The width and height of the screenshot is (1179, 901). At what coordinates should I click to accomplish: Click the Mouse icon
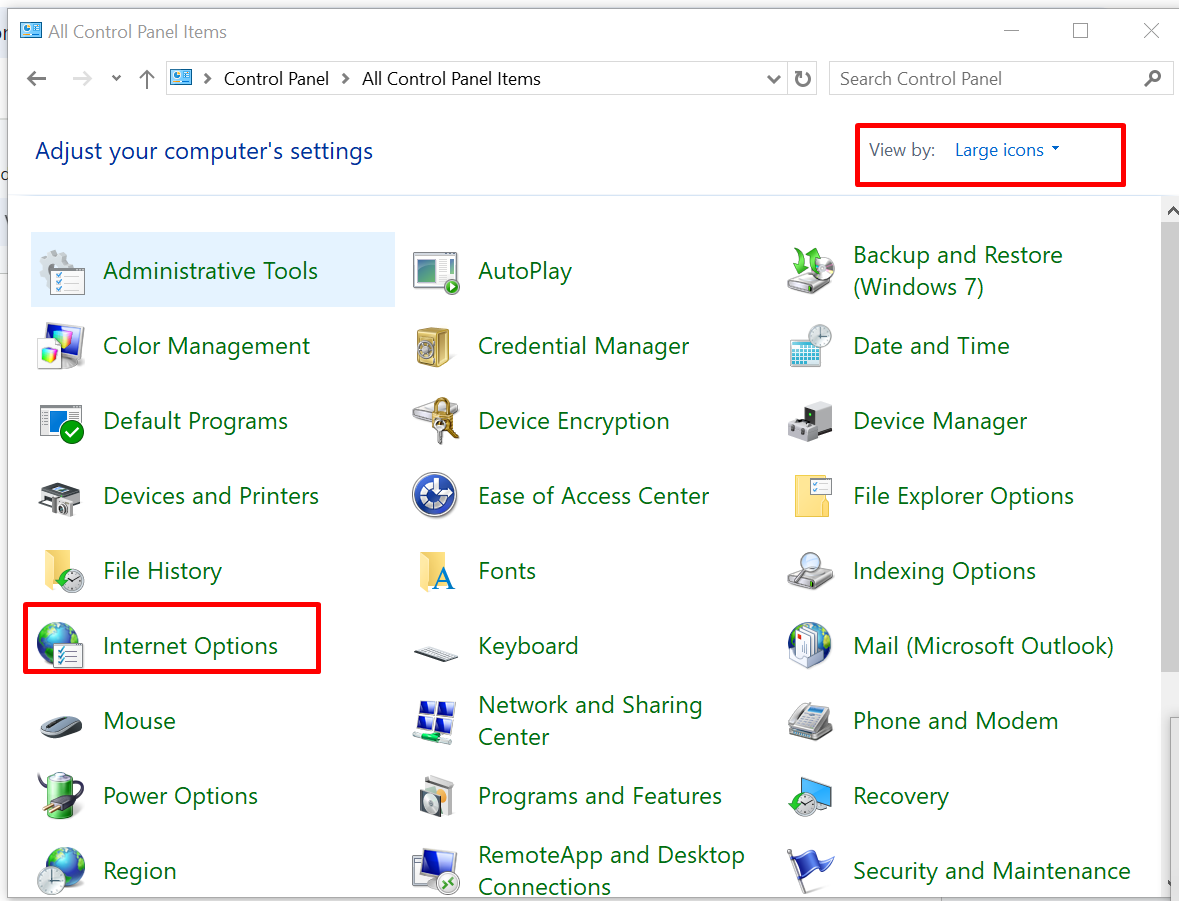coord(61,725)
